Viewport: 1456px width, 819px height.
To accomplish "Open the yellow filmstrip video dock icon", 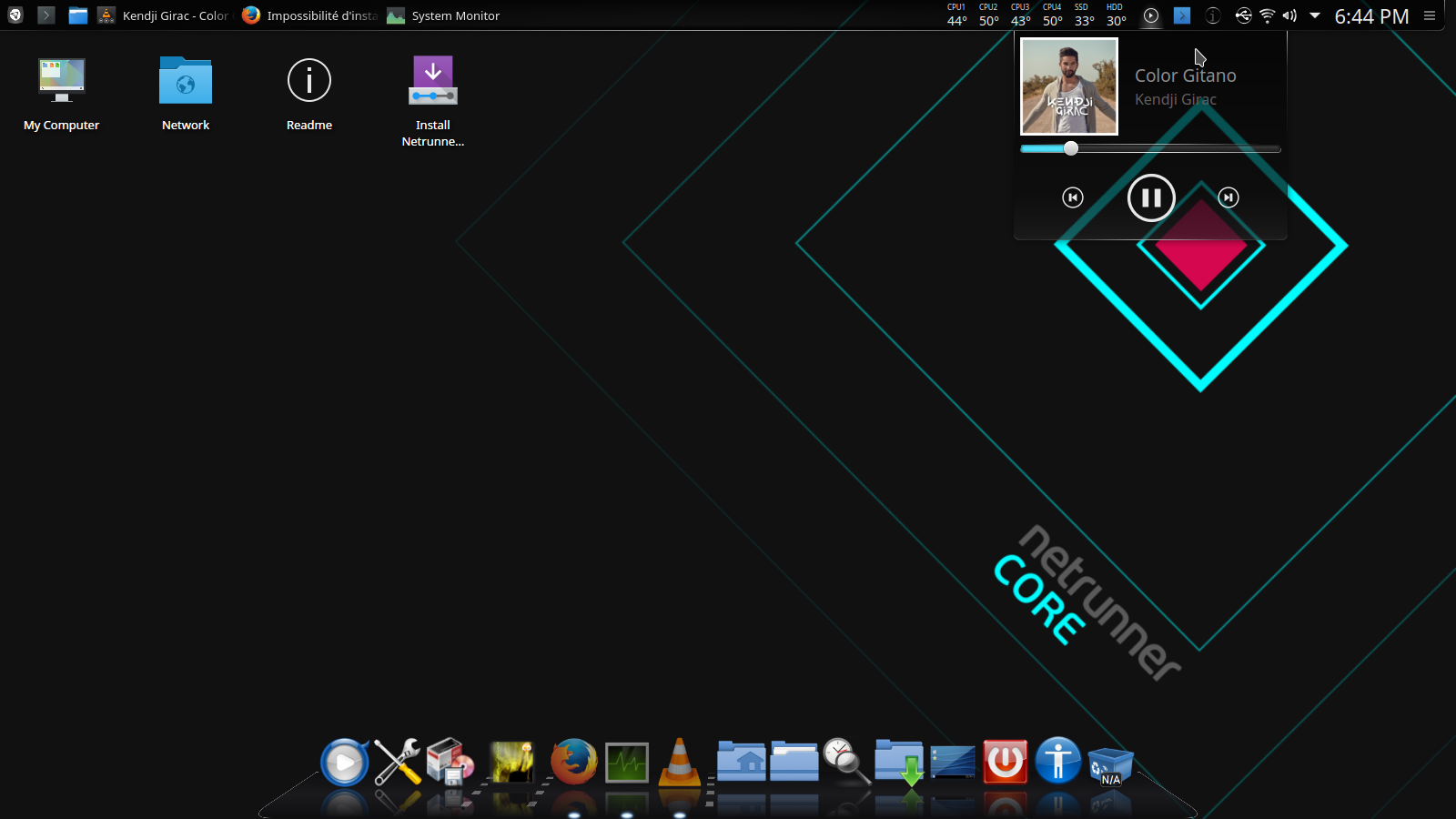I will point(512,763).
